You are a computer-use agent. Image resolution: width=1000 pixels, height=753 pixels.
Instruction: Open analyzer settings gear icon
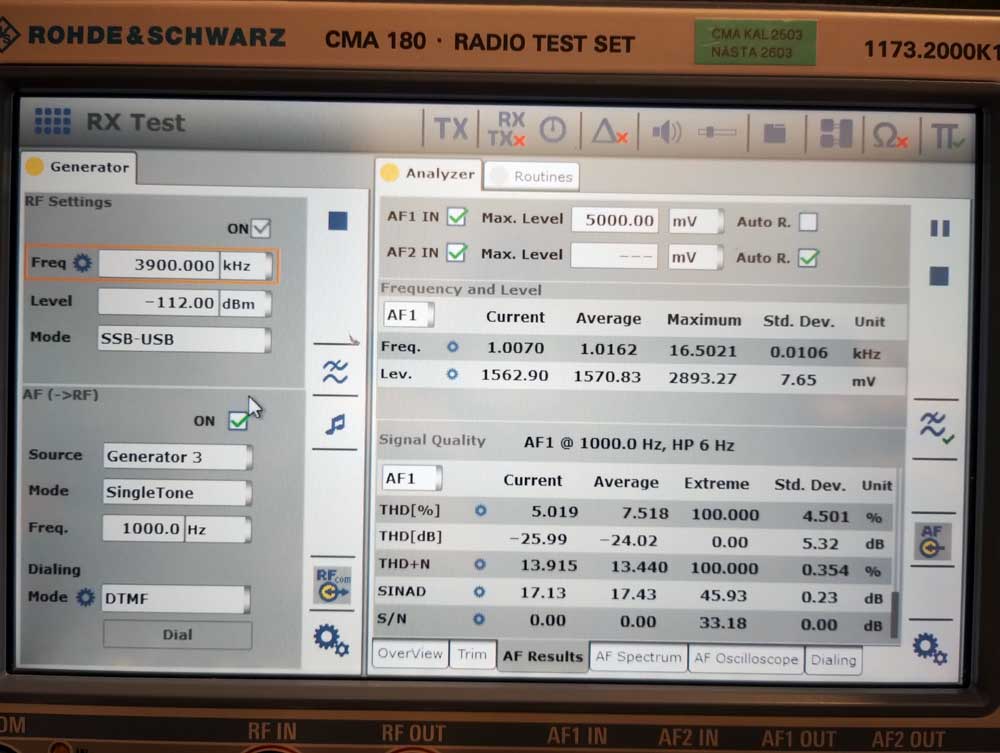tap(929, 649)
